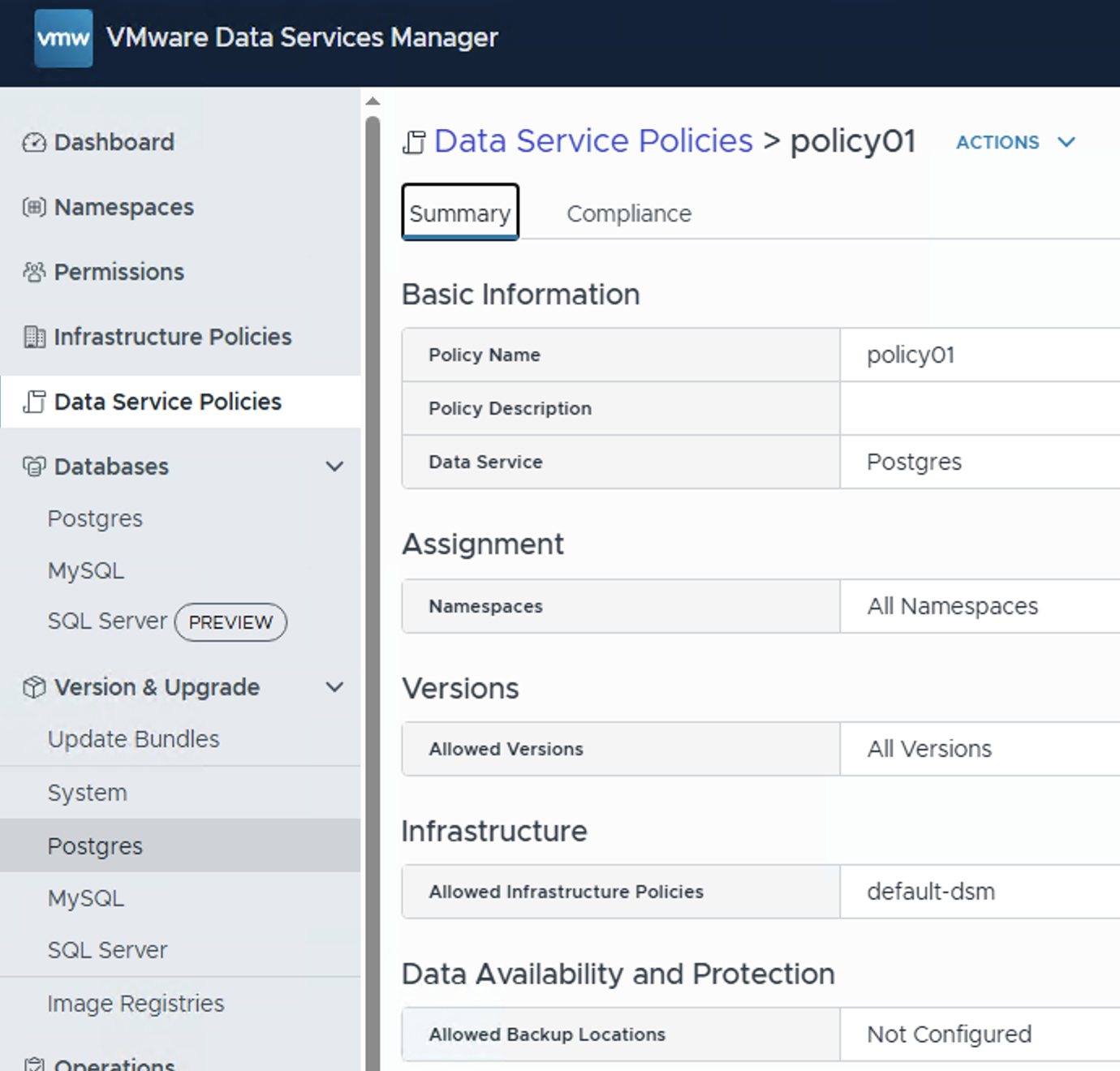Open the ACTIONS dropdown menu
The image size is (1120, 1071).
click(x=1015, y=142)
